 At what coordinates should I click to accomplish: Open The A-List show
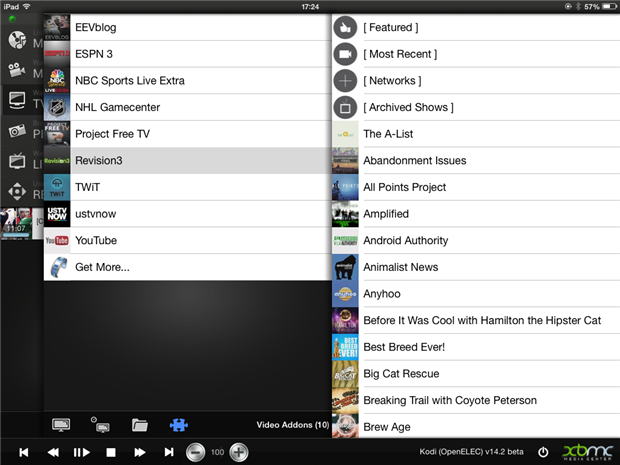(x=476, y=134)
